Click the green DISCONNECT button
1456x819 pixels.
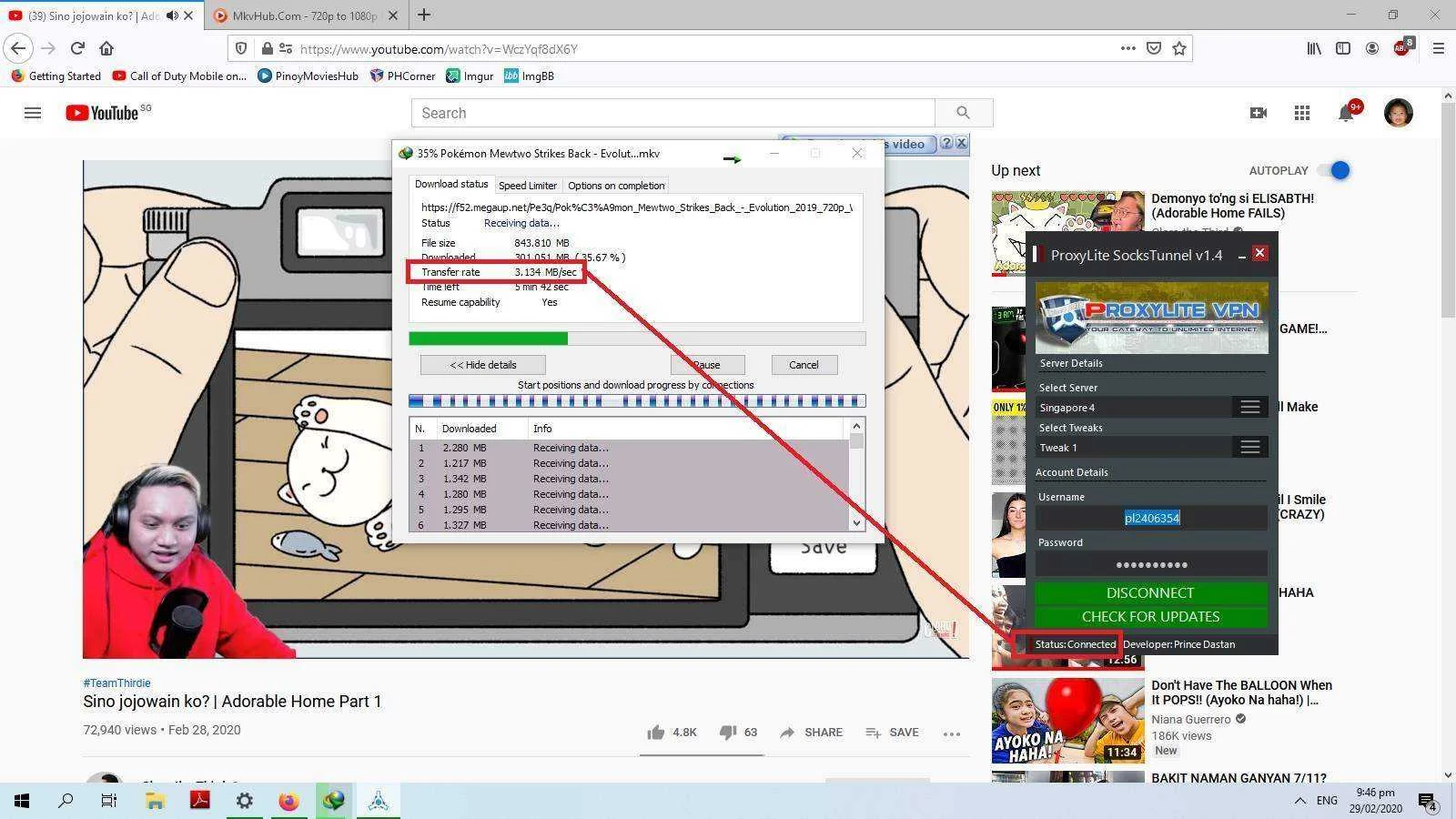(1151, 592)
